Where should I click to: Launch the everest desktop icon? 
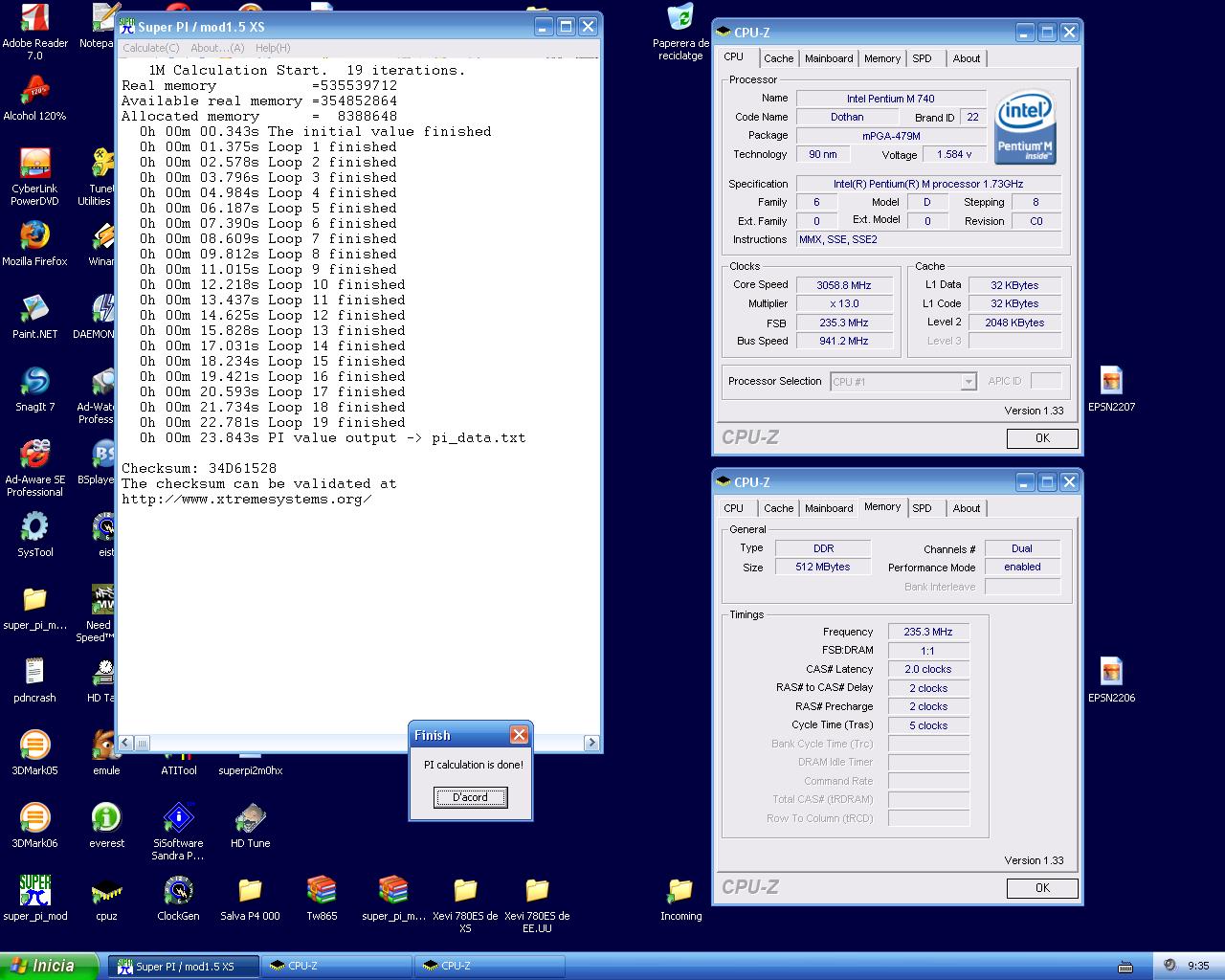tap(106, 818)
